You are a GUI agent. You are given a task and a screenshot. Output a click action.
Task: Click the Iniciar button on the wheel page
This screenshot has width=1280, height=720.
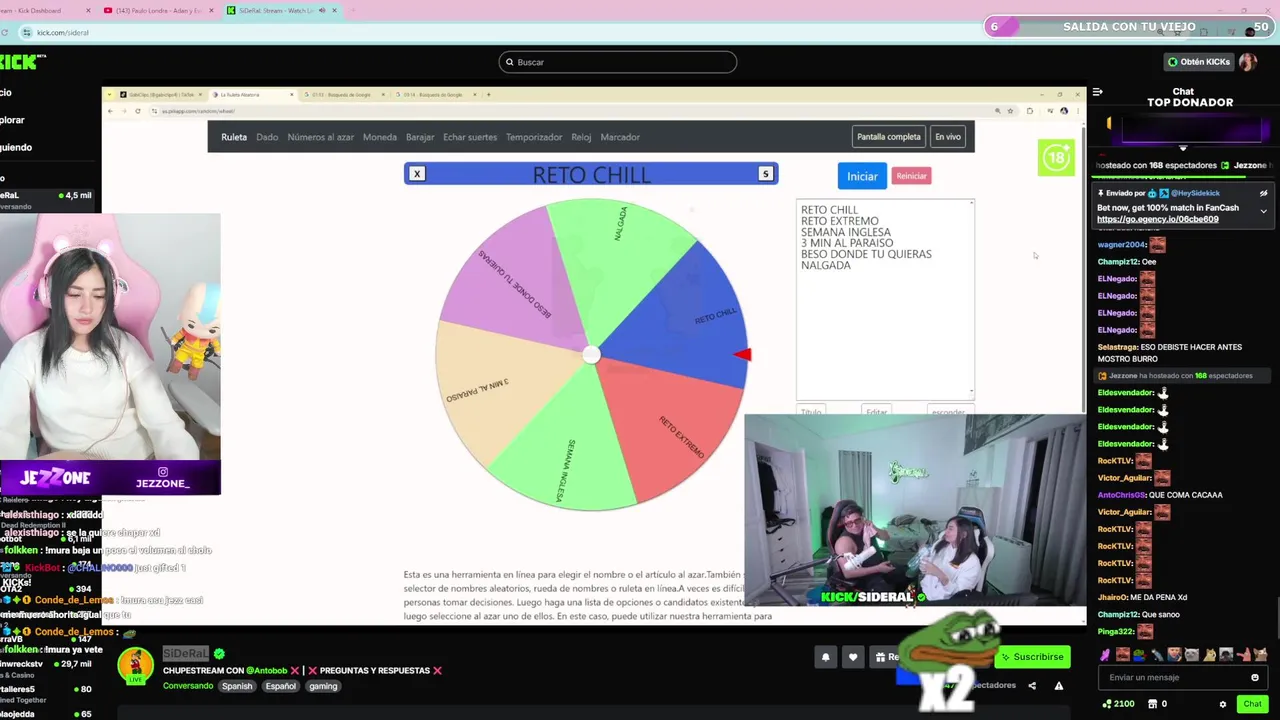point(862,176)
